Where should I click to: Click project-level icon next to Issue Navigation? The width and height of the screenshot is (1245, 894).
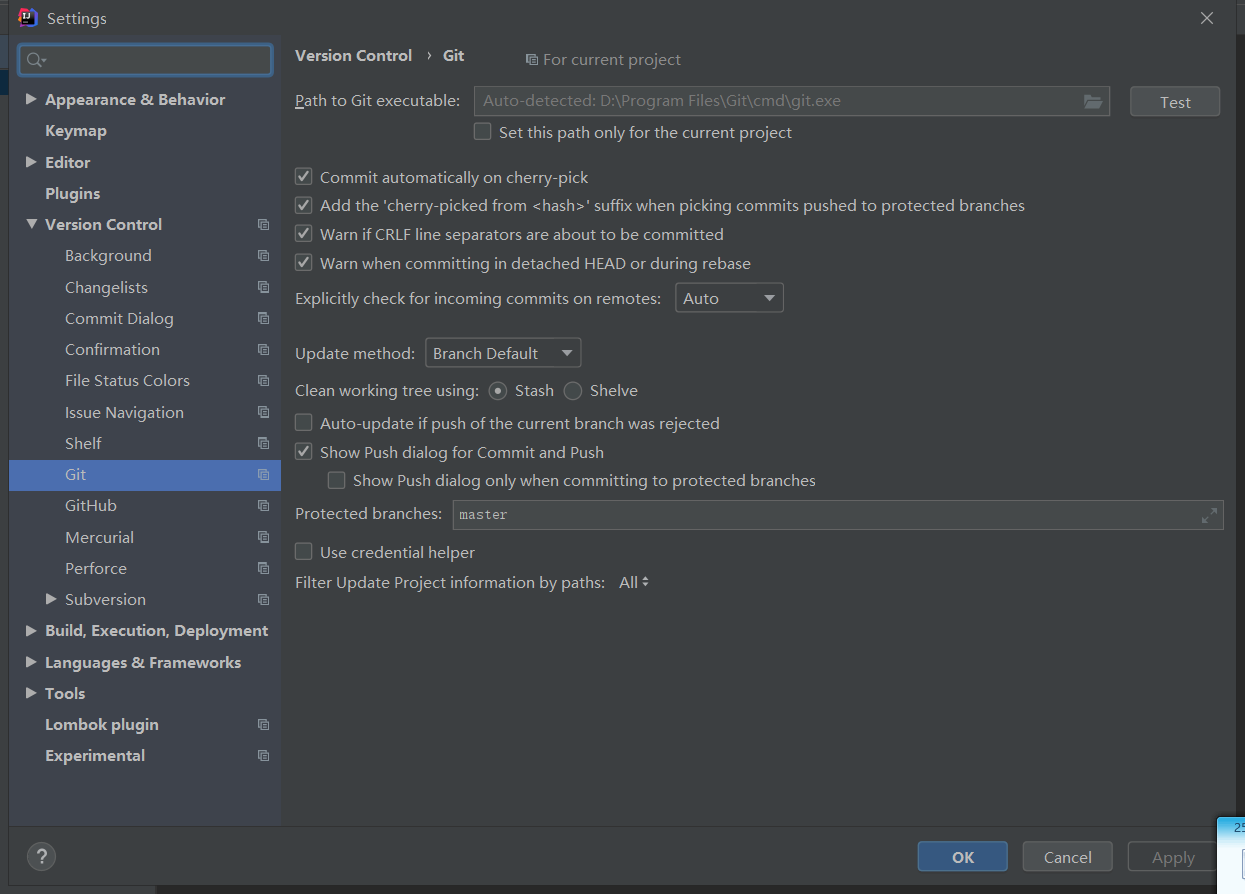263,412
